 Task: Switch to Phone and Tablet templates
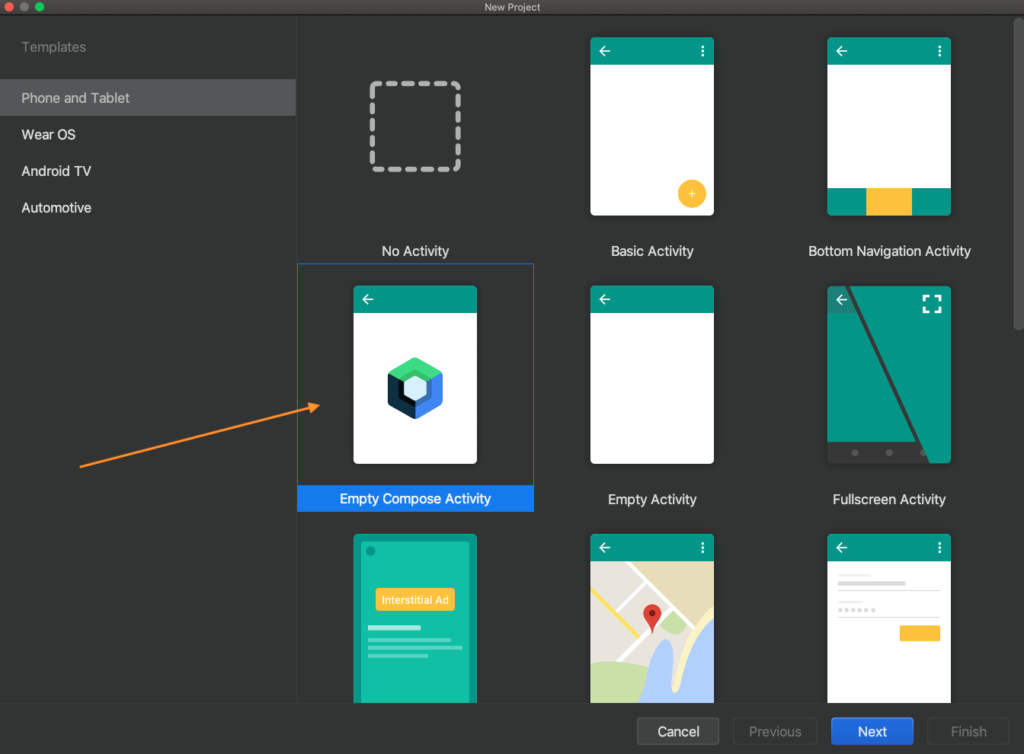pos(148,98)
